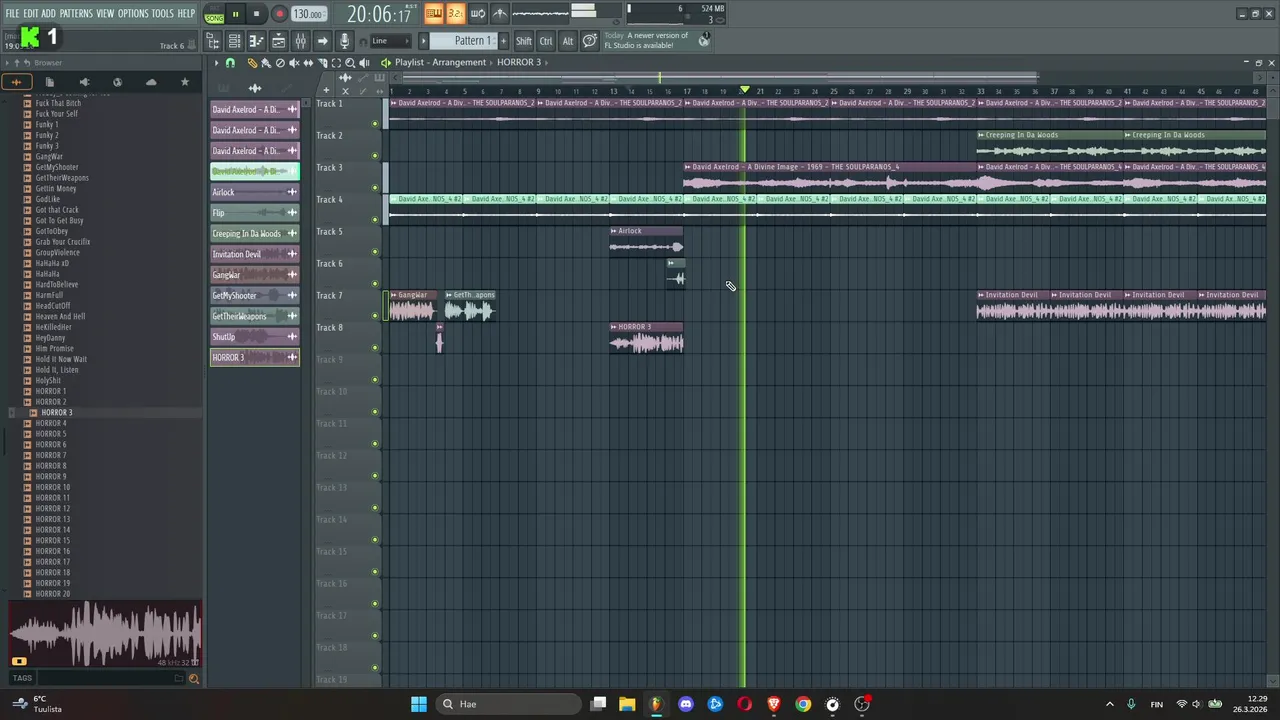This screenshot has width=1280, height=720.
Task: Click the red record button
Action: (x=279, y=14)
